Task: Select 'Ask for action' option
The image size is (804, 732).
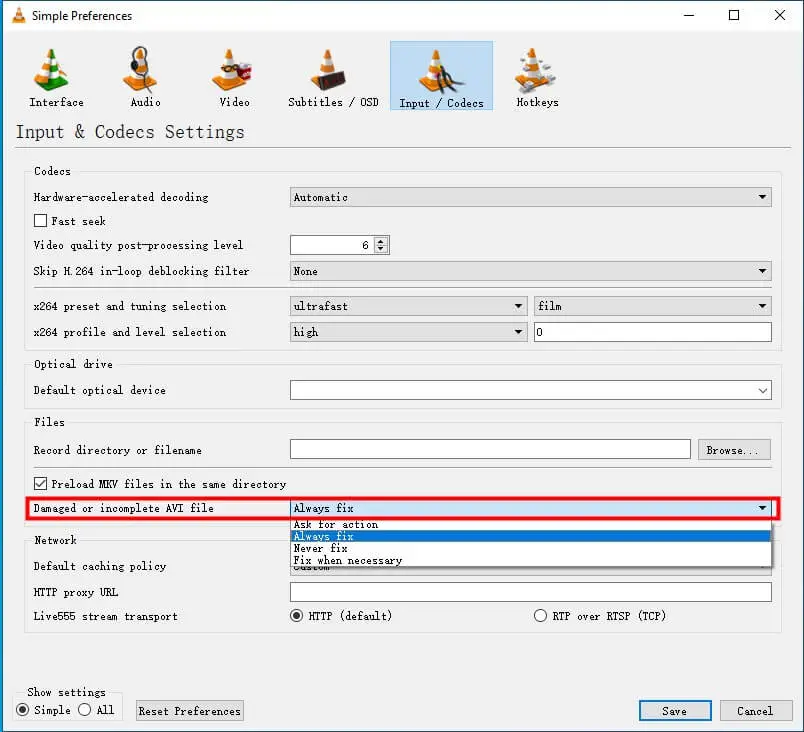Action: 335,524
